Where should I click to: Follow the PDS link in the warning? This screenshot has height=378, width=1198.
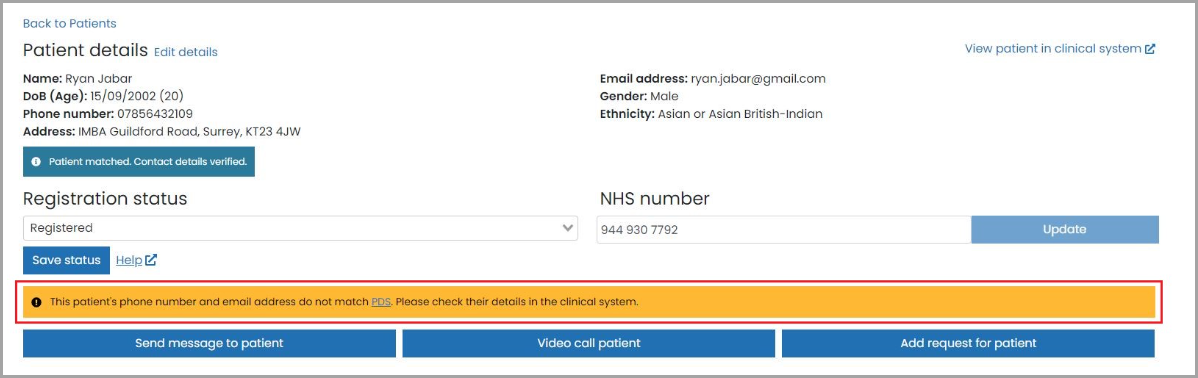point(381,302)
